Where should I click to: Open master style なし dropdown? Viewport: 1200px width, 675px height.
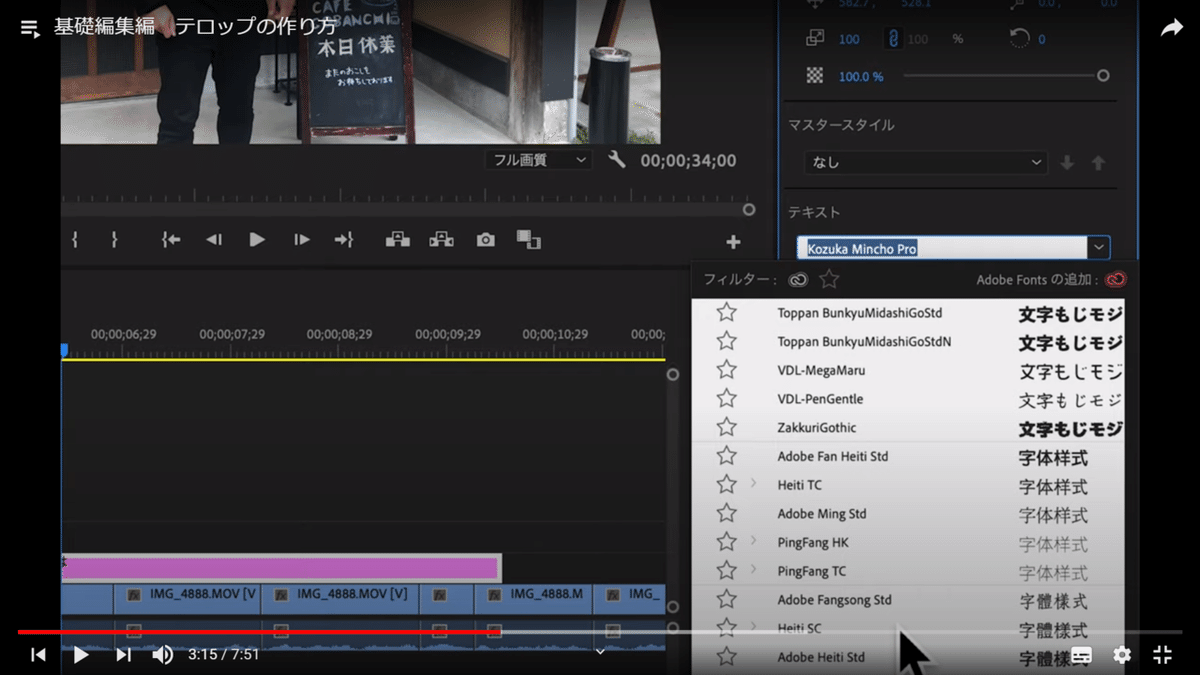point(926,162)
